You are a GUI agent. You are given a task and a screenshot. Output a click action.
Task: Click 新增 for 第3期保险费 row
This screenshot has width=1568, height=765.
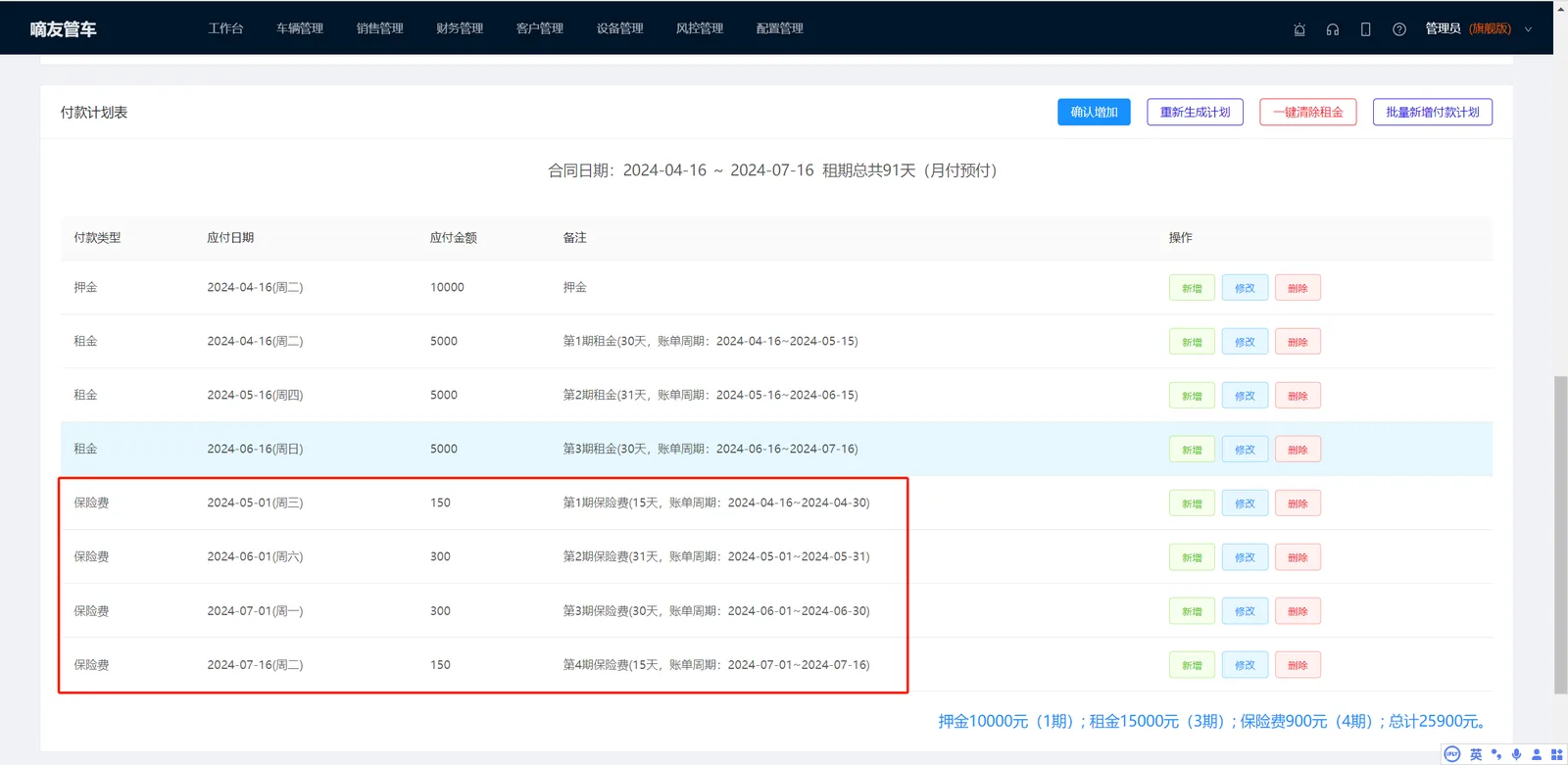pos(1192,611)
